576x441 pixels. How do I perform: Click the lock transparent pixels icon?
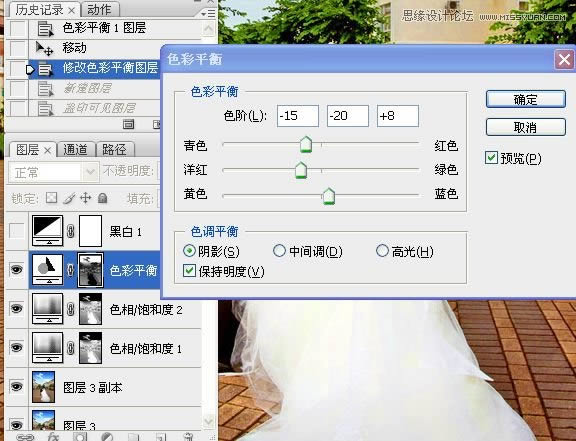pyautogui.click(x=51, y=198)
